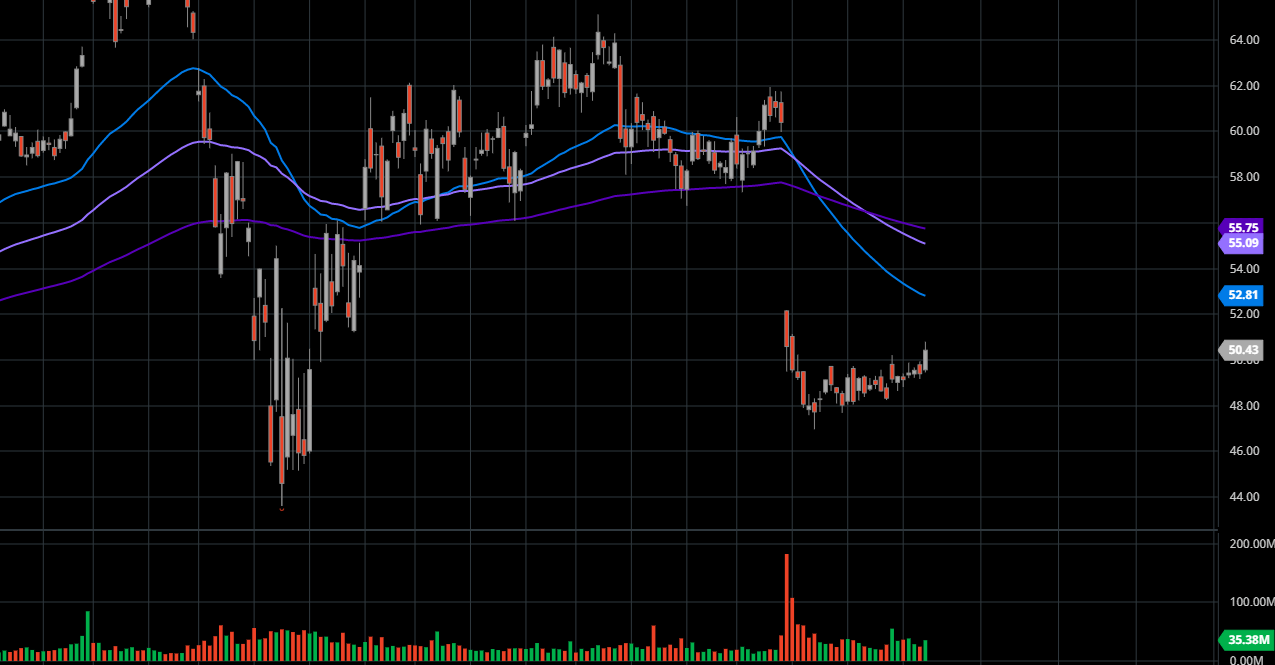Click the 52.00 price axis label
This screenshot has width=1275, height=665.
point(1243,314)
